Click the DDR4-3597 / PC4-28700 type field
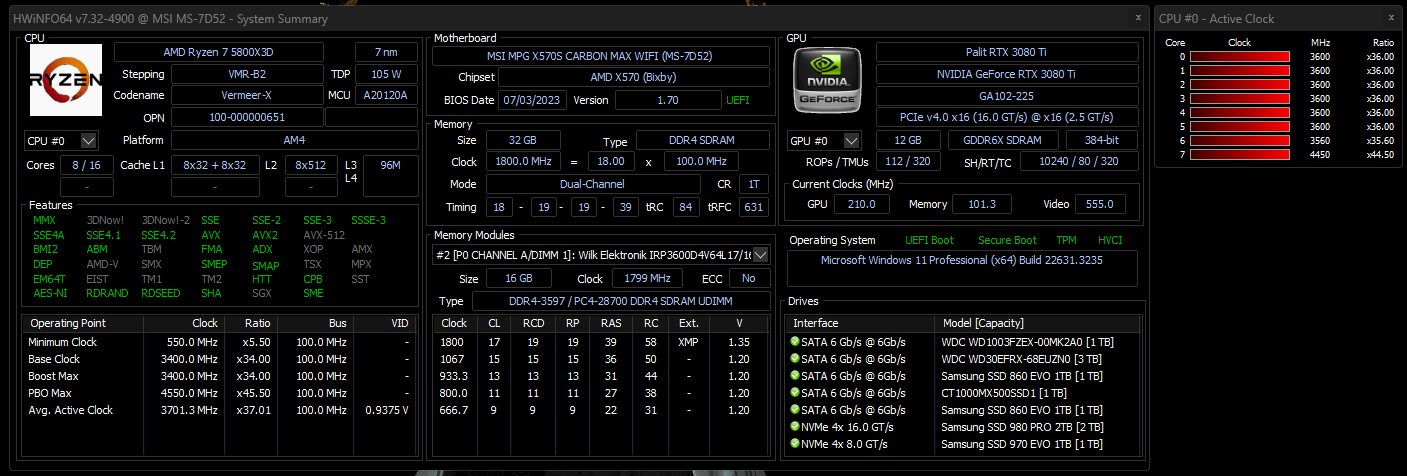 620,301
